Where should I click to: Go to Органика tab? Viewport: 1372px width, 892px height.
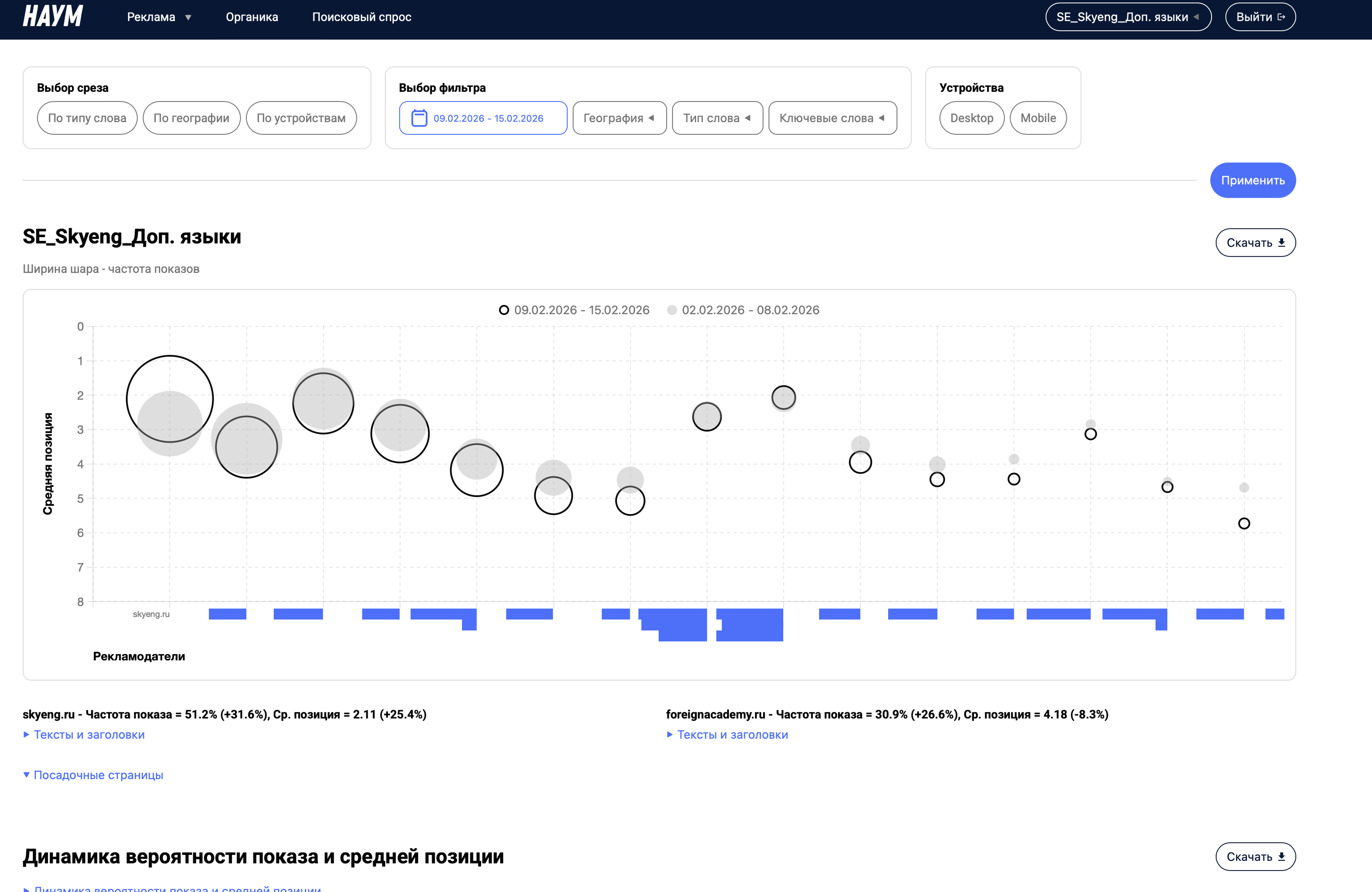pos(252,17)
